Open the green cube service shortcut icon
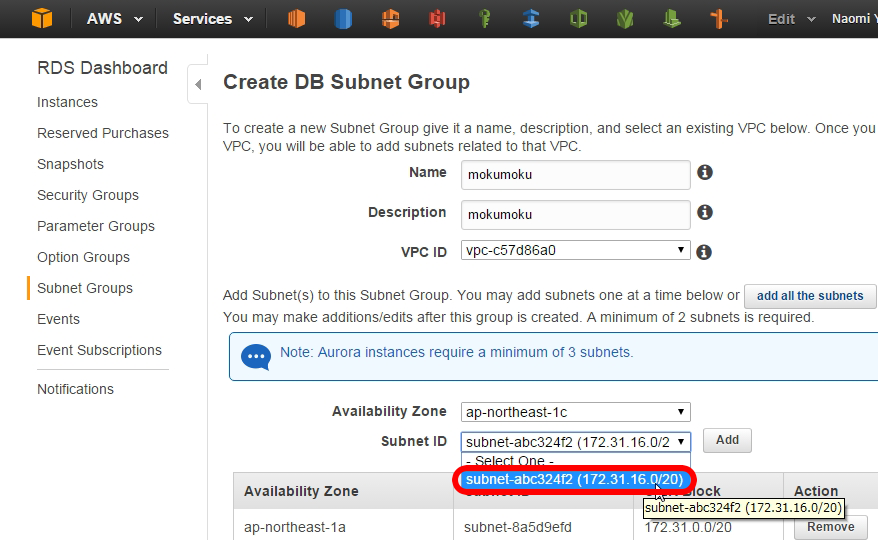Image resolution: width=878 pixels, height=540 pixels. pos(578,19)
